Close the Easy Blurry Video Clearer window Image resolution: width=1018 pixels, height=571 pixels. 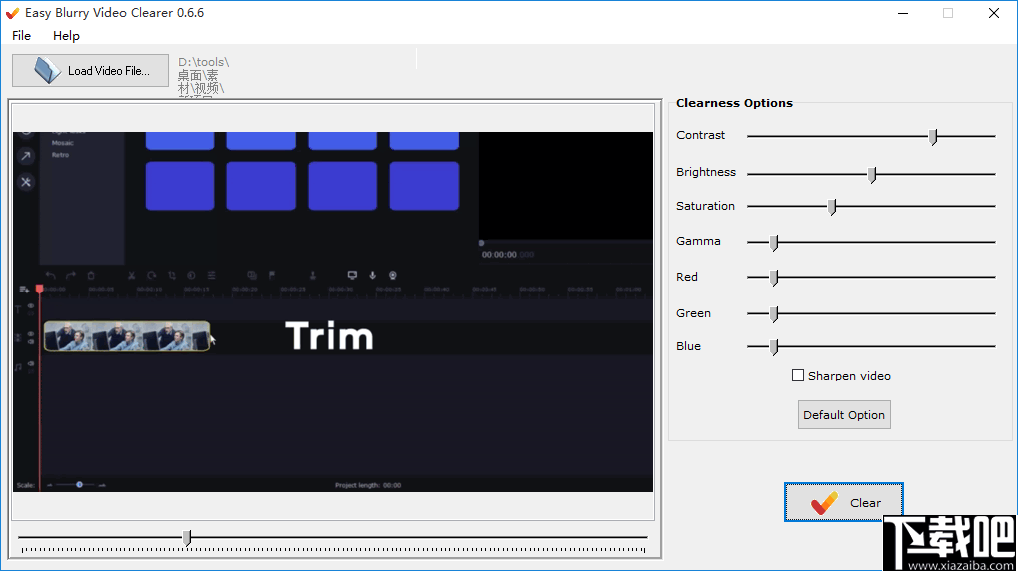click(x=994, y=13)
